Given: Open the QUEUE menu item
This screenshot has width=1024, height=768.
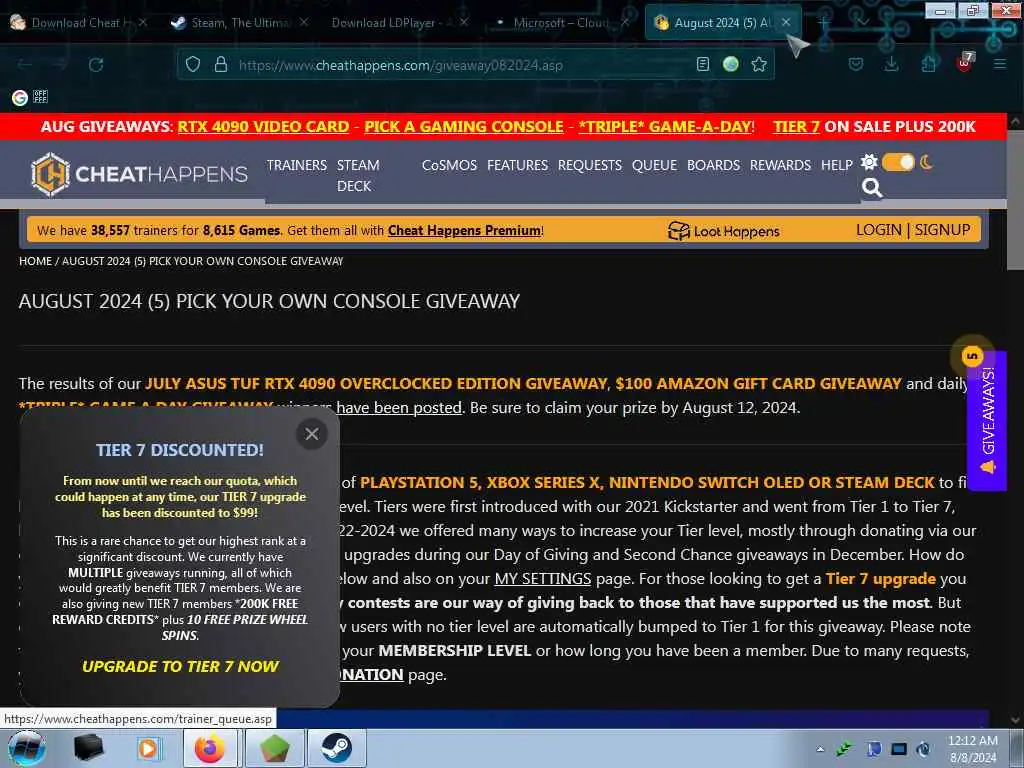Looking at the screenshot, I should point(654,165).
